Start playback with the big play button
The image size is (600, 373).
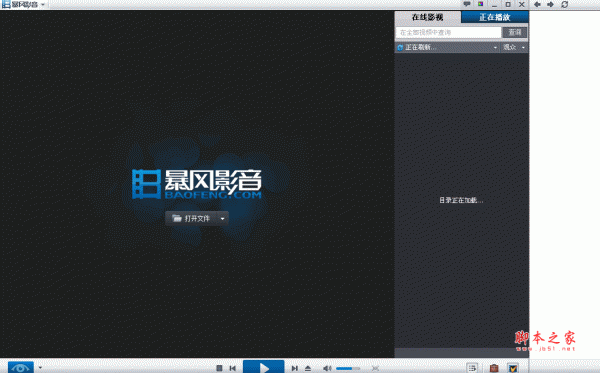tap(264, 367)
